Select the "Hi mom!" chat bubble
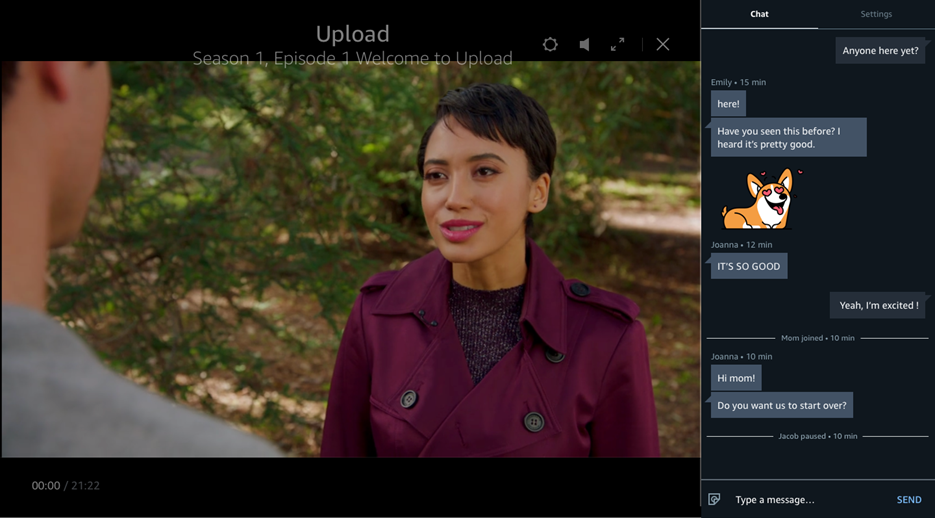The width and height of the screenshot is (935, 518). click(x=735, y=378)
